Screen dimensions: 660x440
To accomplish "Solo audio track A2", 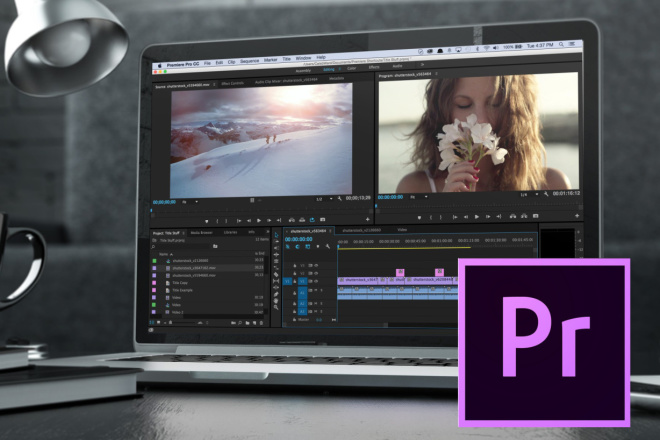I will pyautogui.click(x=321, y=304).
